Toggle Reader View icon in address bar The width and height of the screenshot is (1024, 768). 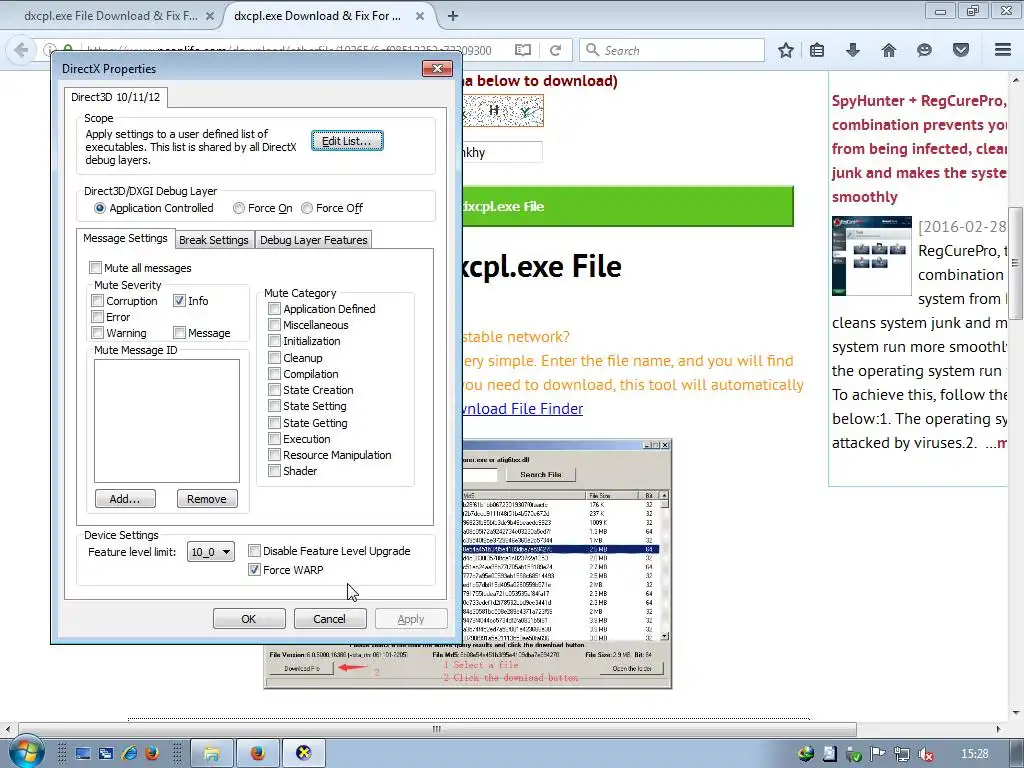click(x=522, y=50)
